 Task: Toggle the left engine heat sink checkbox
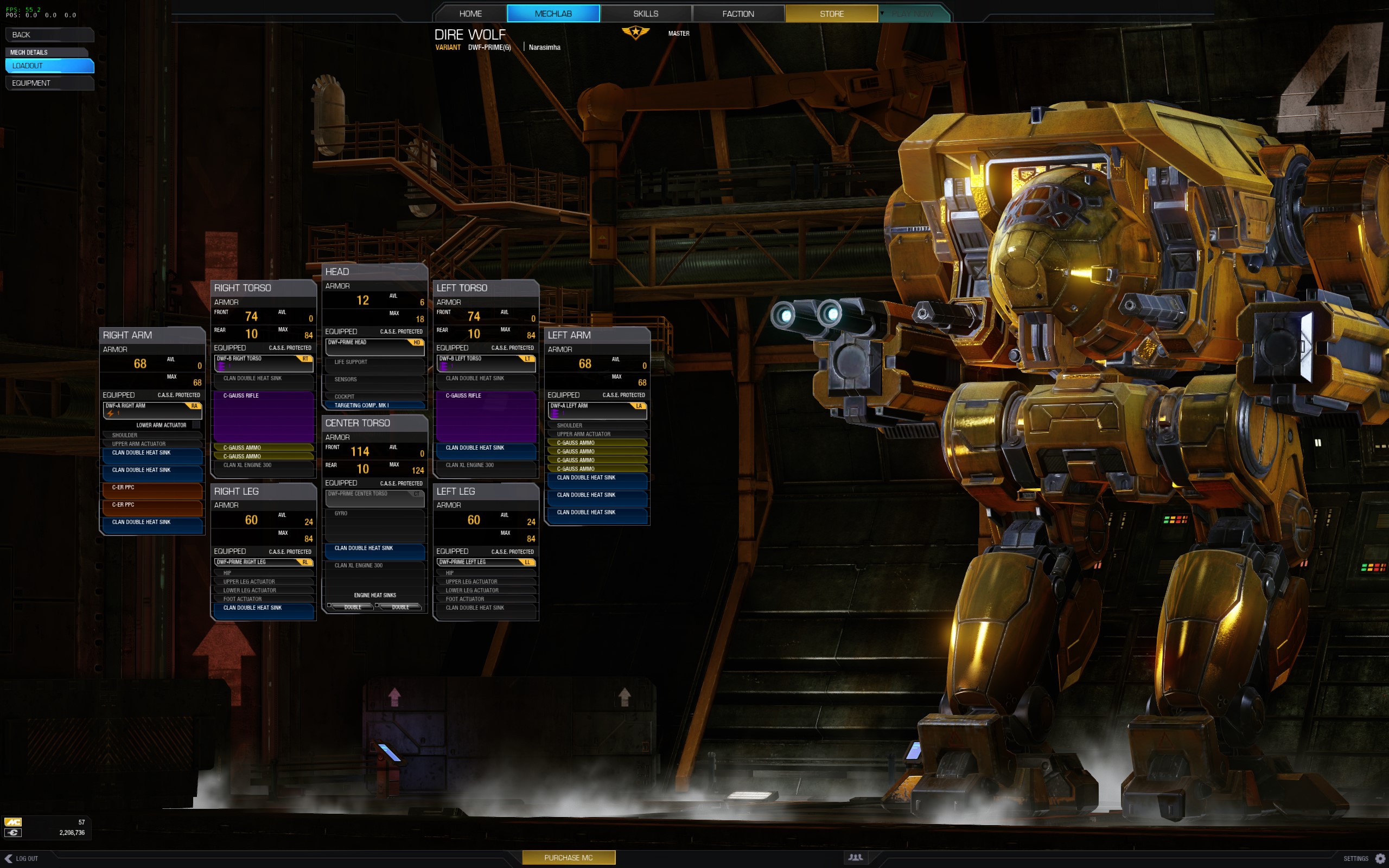[x=329, y=605]
